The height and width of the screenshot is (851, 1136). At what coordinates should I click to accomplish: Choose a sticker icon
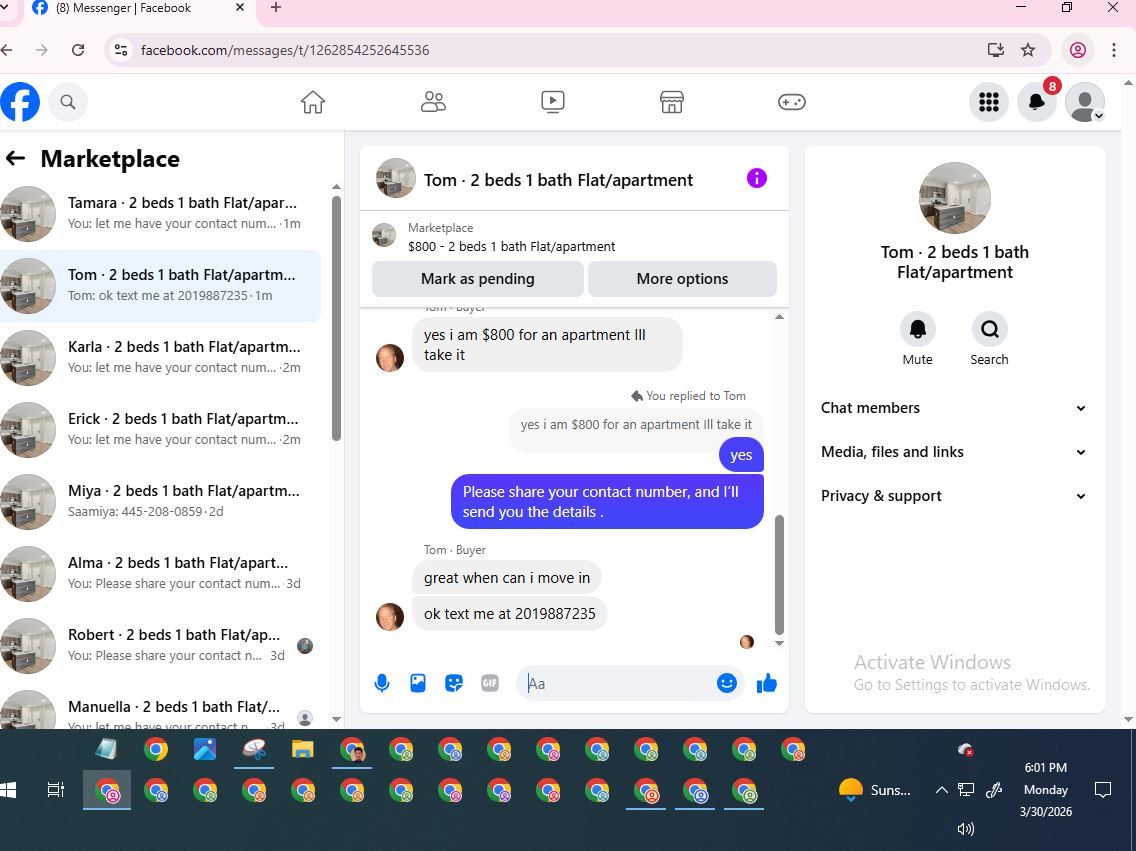pos(454,683)
